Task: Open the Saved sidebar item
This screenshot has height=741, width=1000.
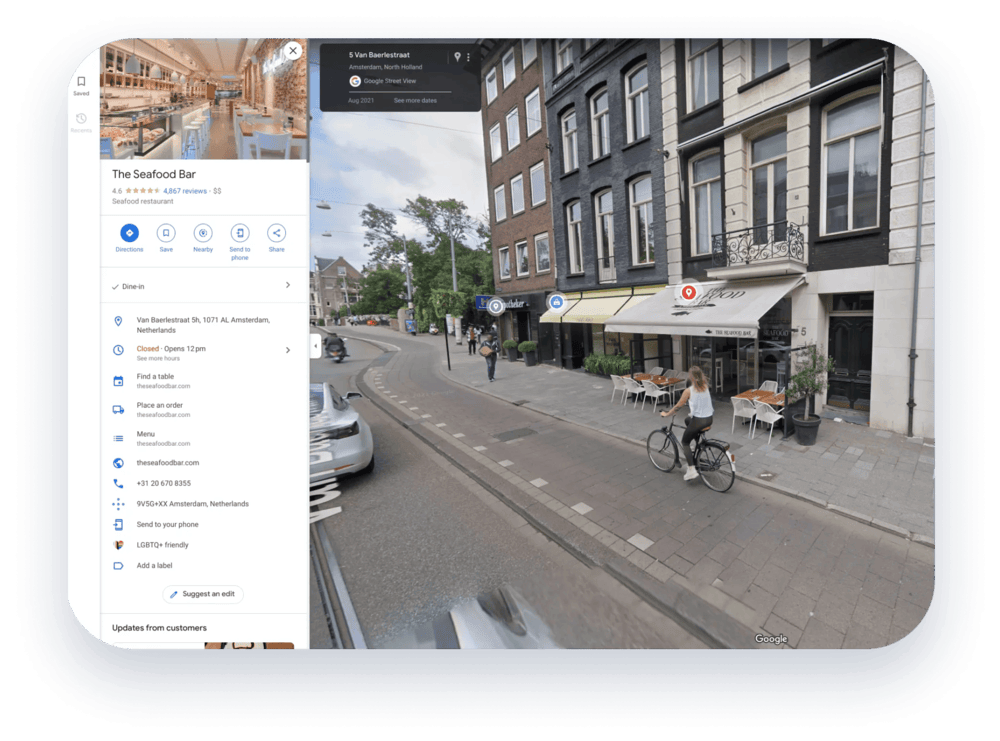Action: click(x=81, y=85)
